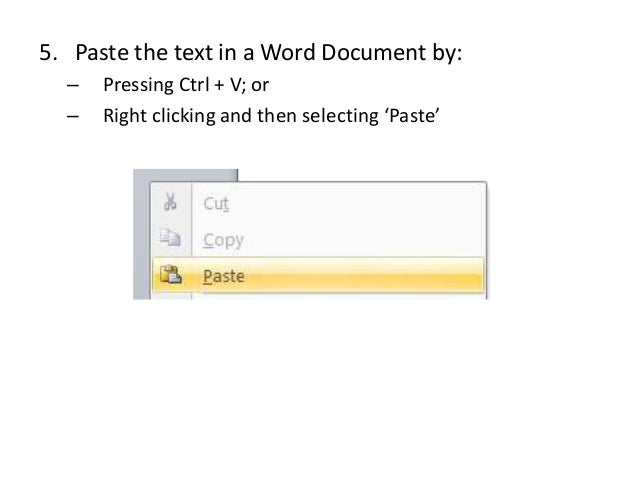The height and width of the screenshot is (479, 638).
Task: Click the words 'Word Document' in the heading
Action: click(343, 52)
